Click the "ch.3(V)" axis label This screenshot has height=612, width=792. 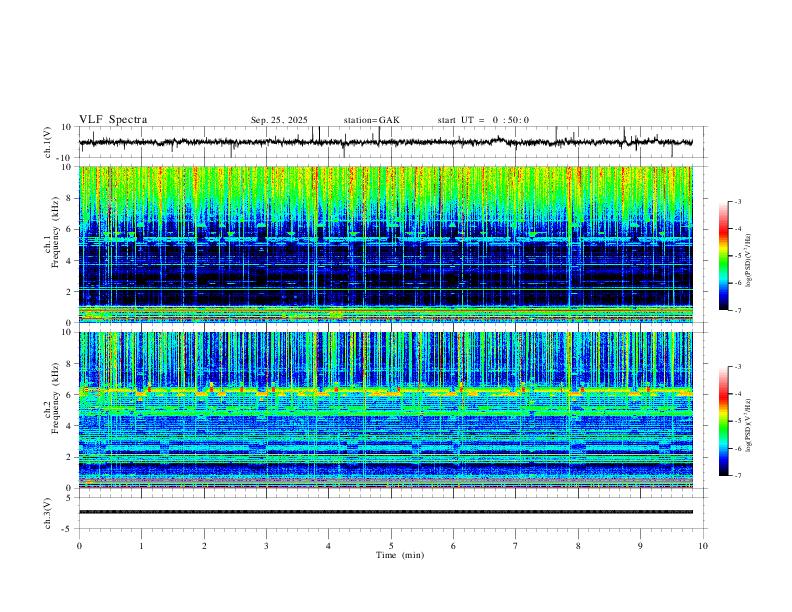48,513
